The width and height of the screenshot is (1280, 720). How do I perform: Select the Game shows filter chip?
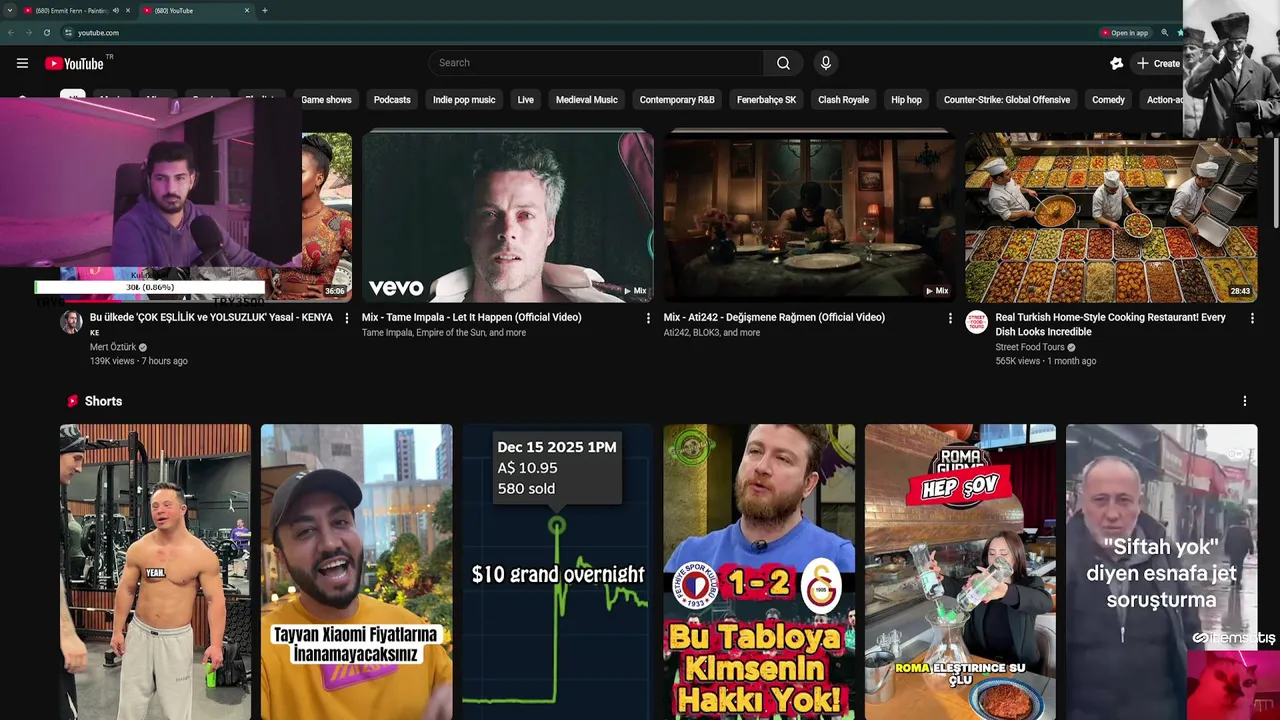click(326, 100)
